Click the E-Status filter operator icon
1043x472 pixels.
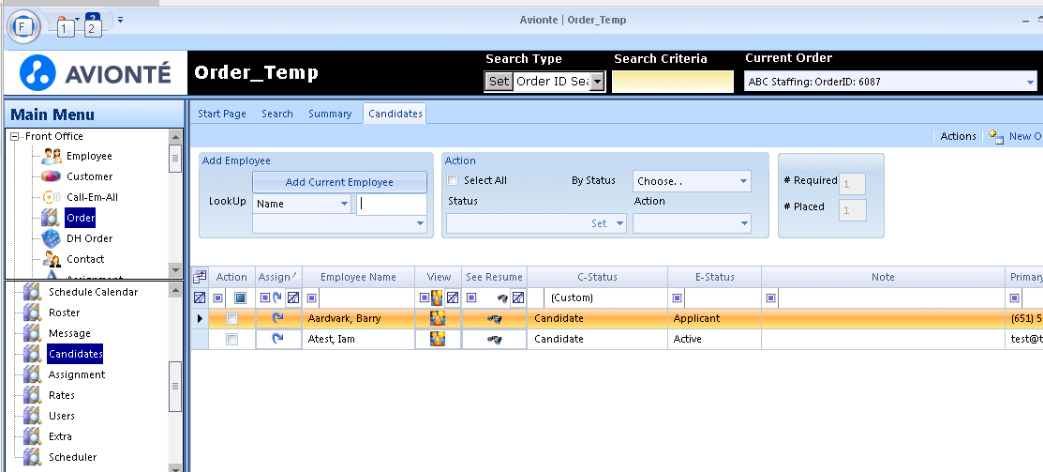pyautogui.click(x=677, y=298)
